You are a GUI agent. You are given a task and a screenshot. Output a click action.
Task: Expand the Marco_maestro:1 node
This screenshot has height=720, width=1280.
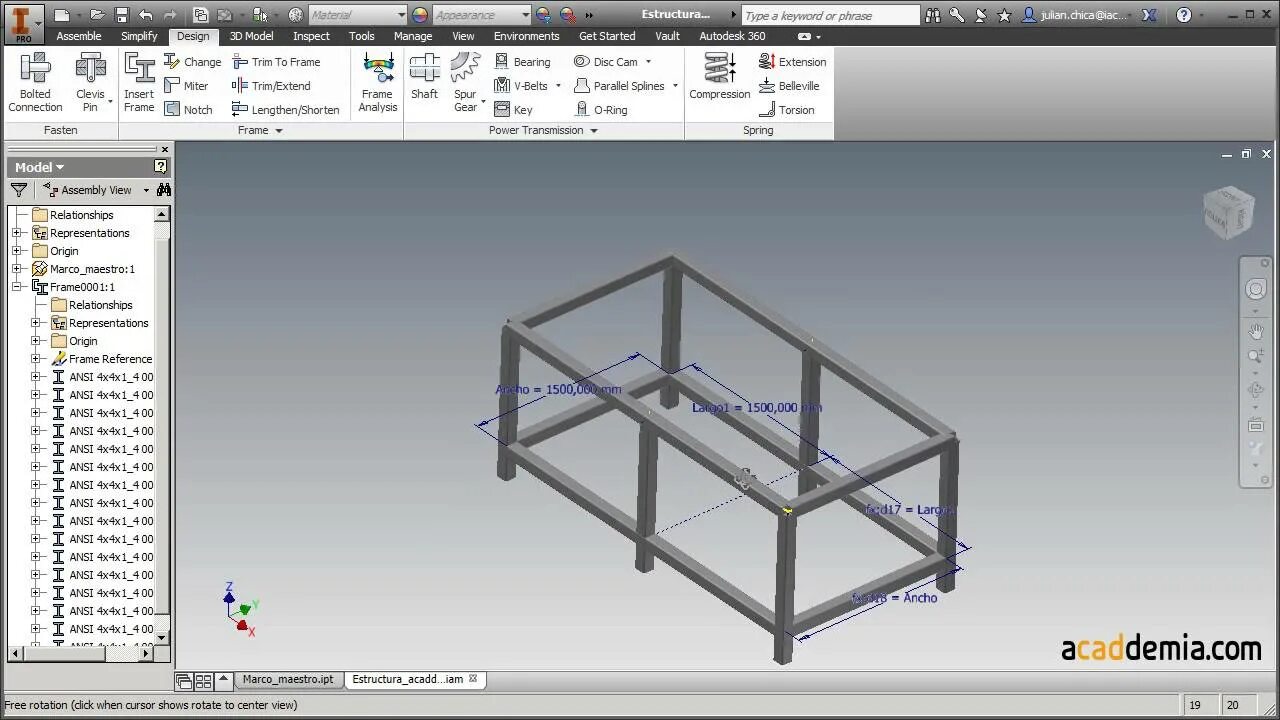pyautogui.click(x=17, y=269)
